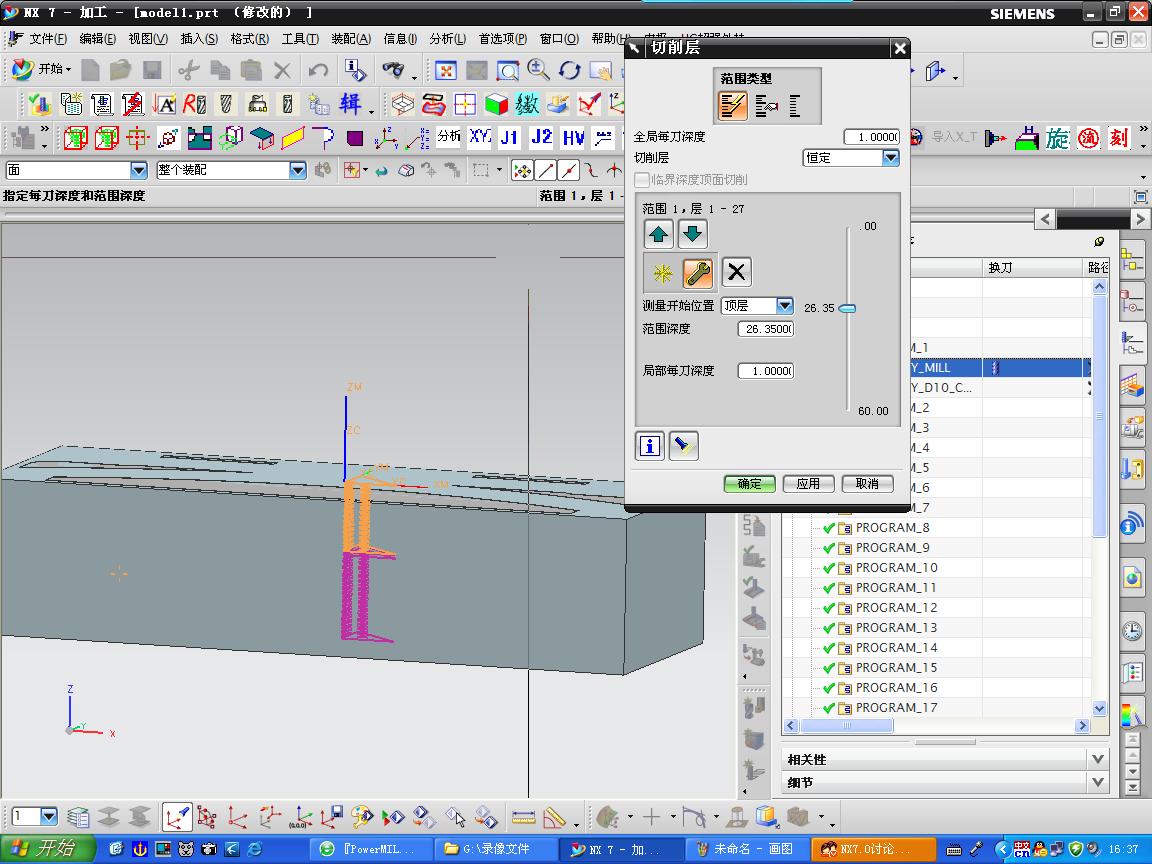
Task: Delete current range with X icon
Action: pyautogui.click(x=736, y=272)
